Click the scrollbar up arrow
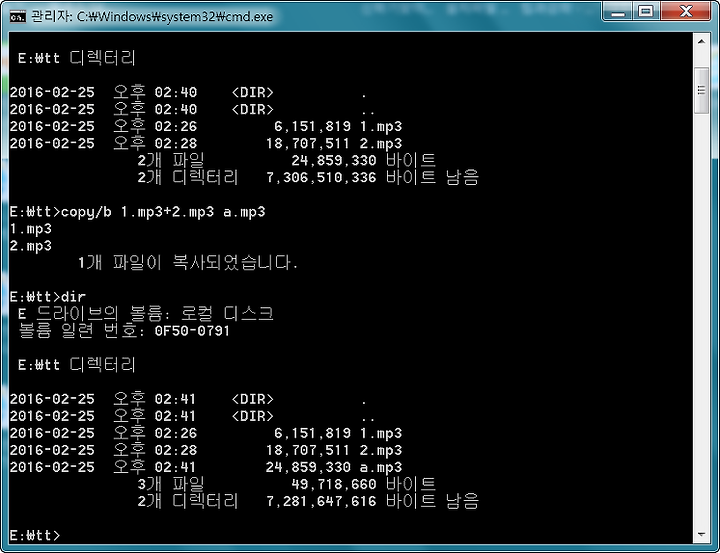Viewport: 720px width, 553px height. pos(701,42)
